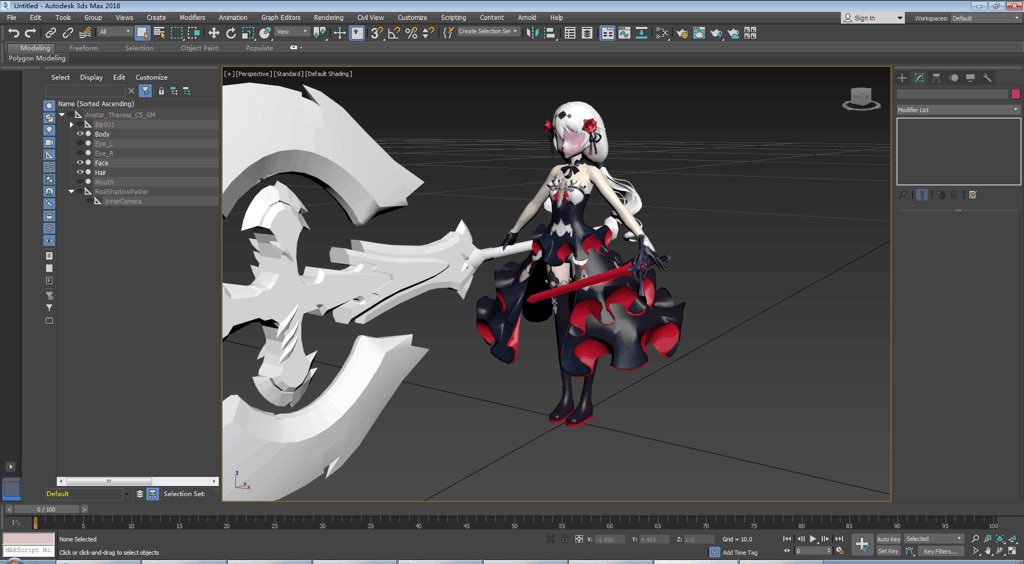Viewport: 1024px width, 564px height.
Task: Switch to the Freeform ribbon tab
Action: click(84, 48)
